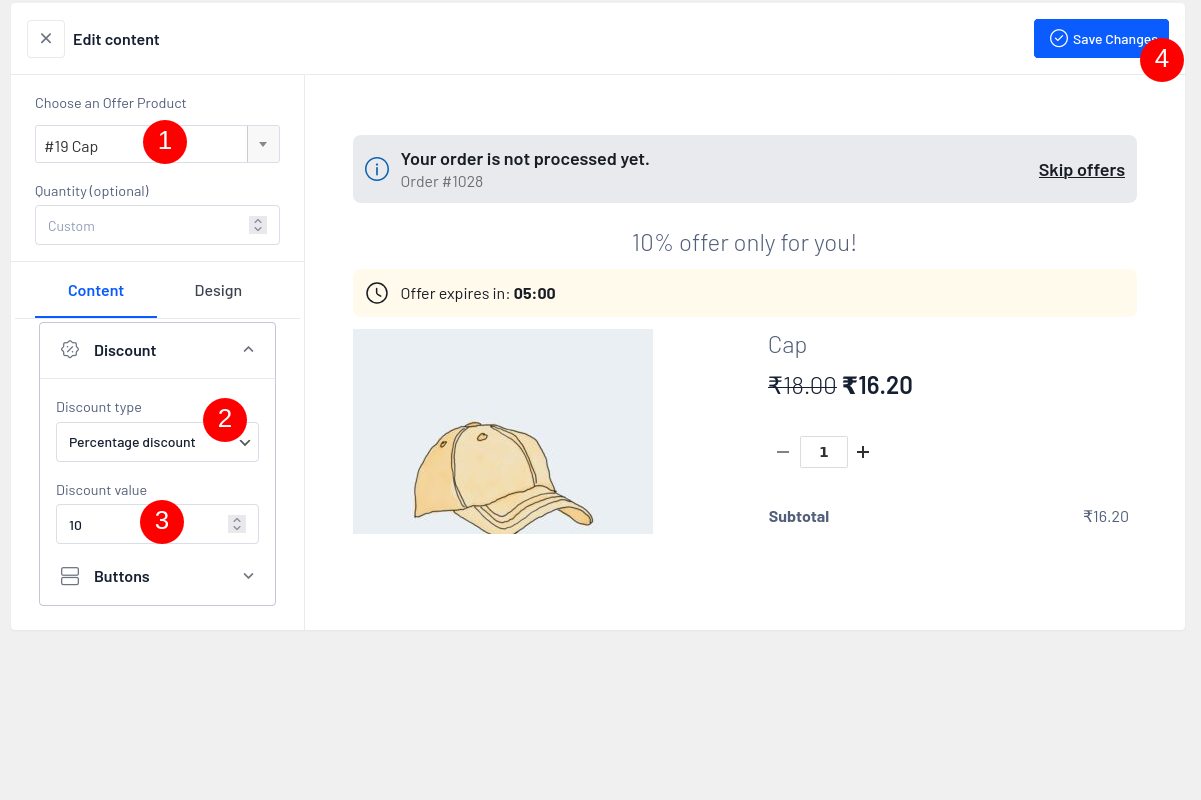This screenshot has width=1201, height=800.
Task: Click the Discount value stepper arrows
Action: [237, 524]
